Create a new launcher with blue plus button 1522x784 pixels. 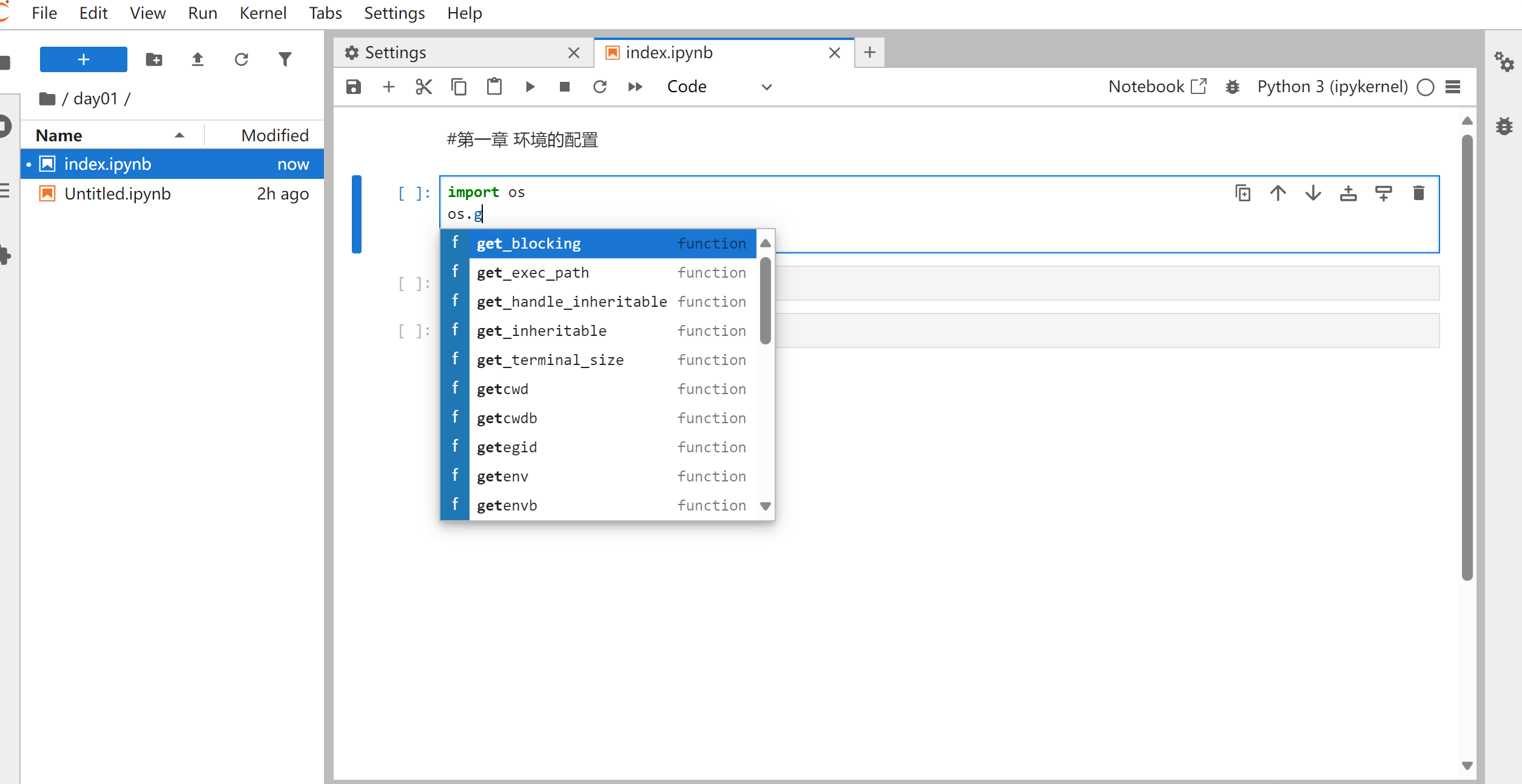coord(83,59)
